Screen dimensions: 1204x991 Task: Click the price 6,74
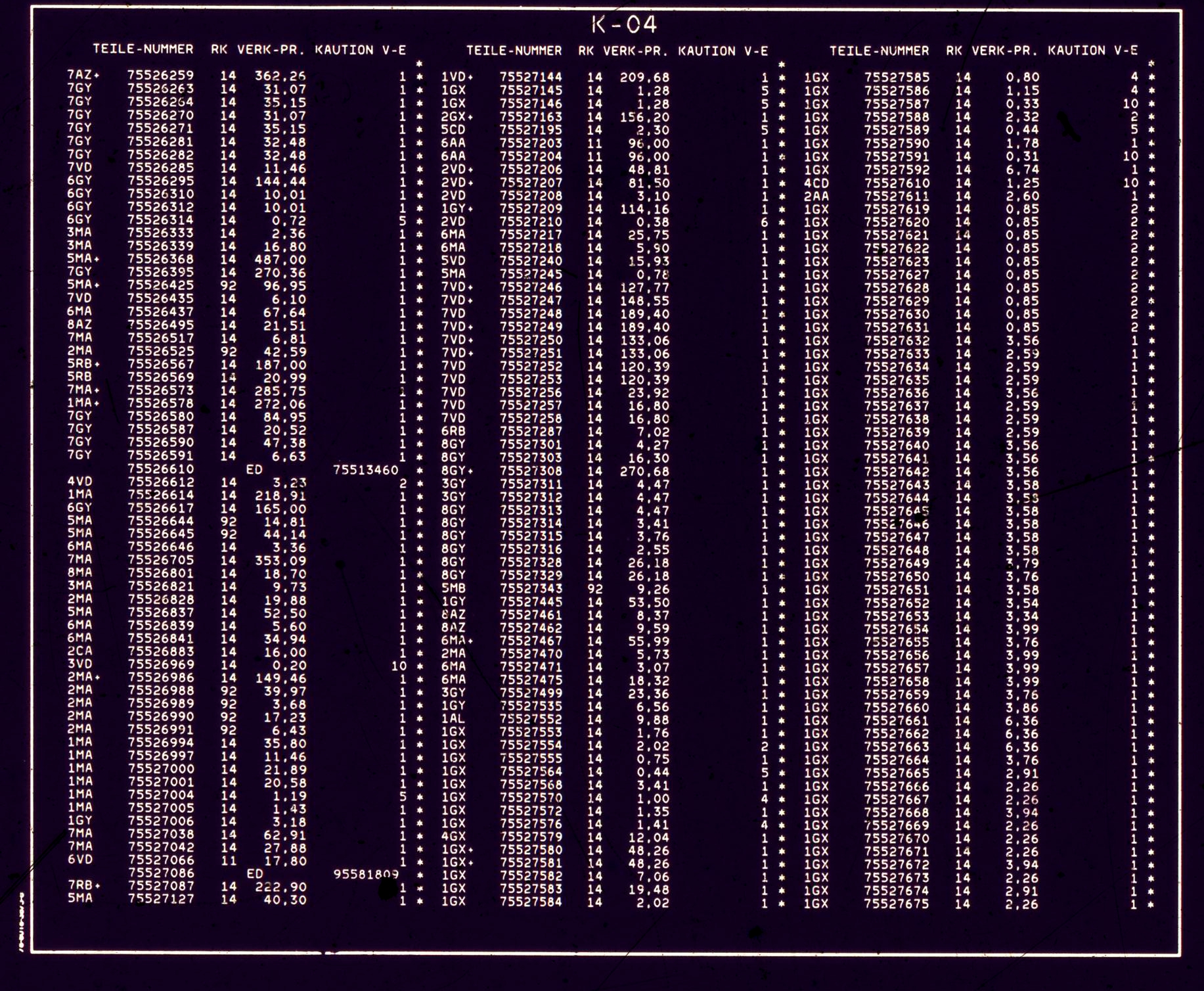tap(1023, 170)
